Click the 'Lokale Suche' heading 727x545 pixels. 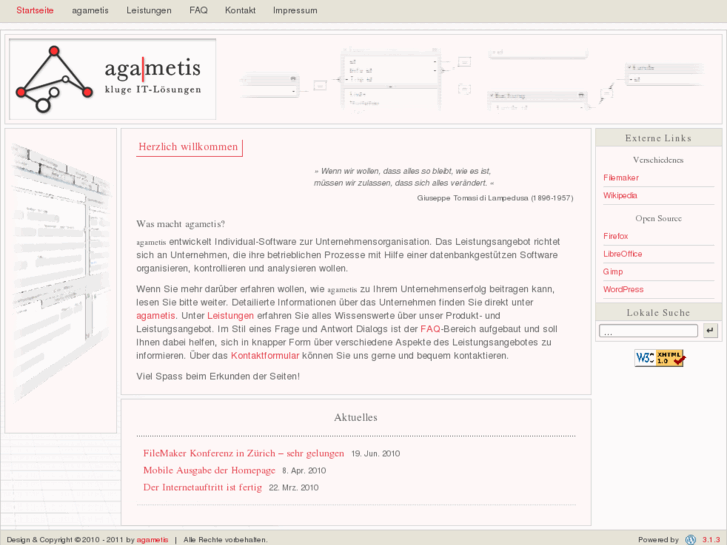pyautogui.click(x=658, y=313)
